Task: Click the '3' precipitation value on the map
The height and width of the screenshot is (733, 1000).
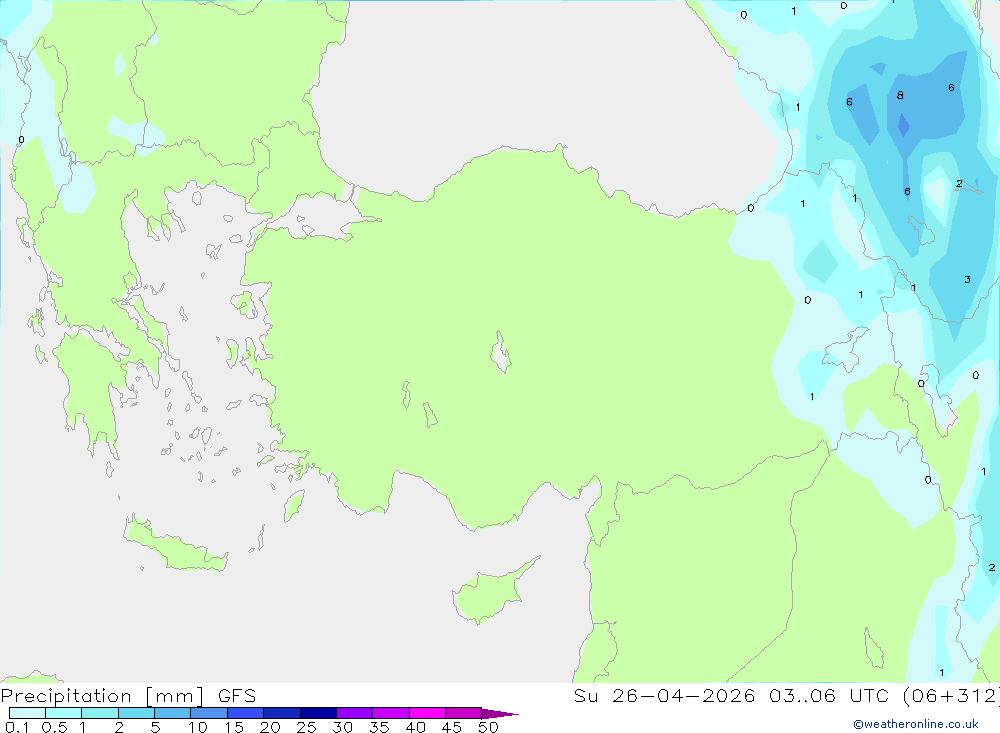Action: click(x=967, y=279)
